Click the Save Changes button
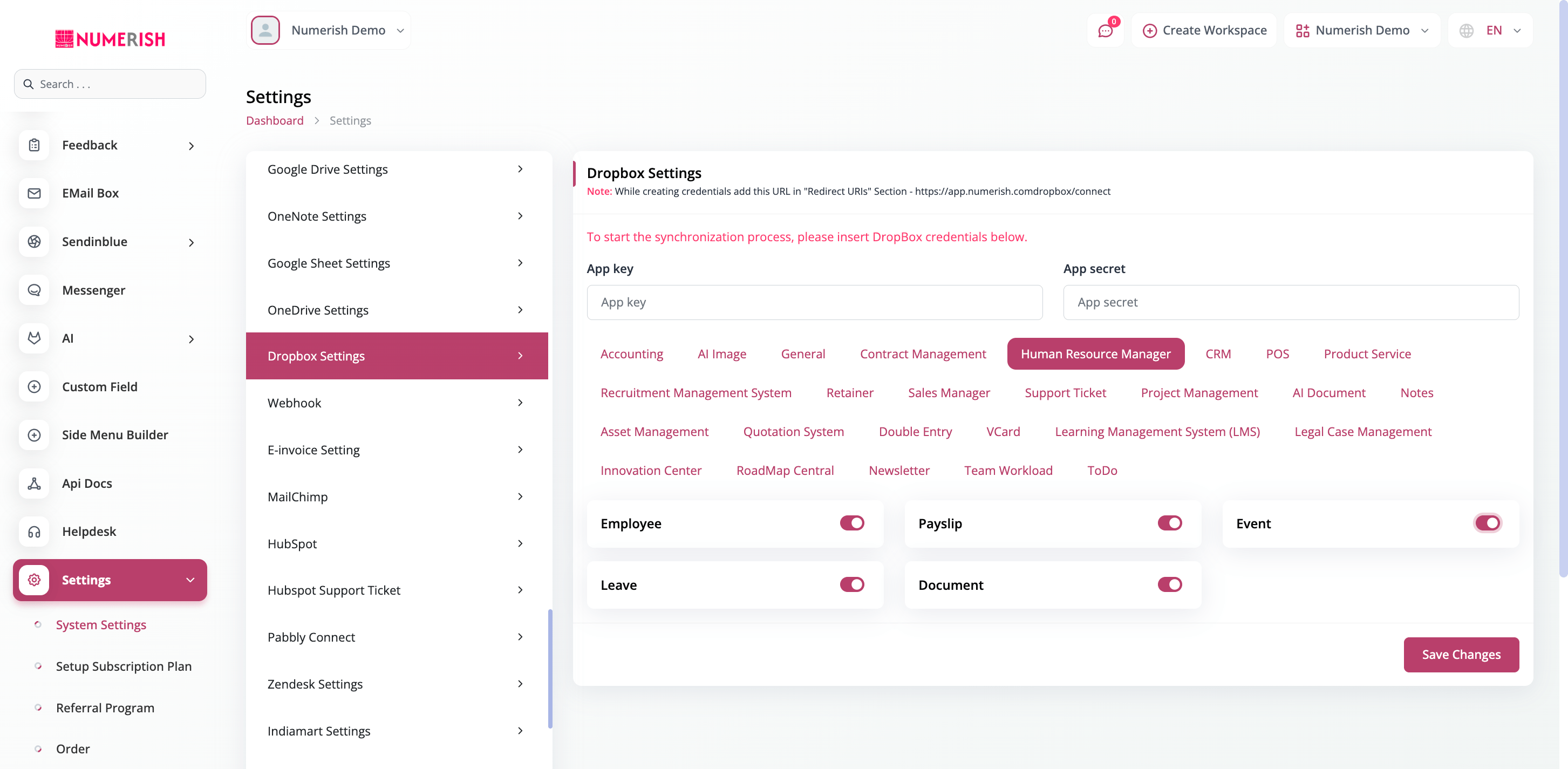 pos(1461,655)
